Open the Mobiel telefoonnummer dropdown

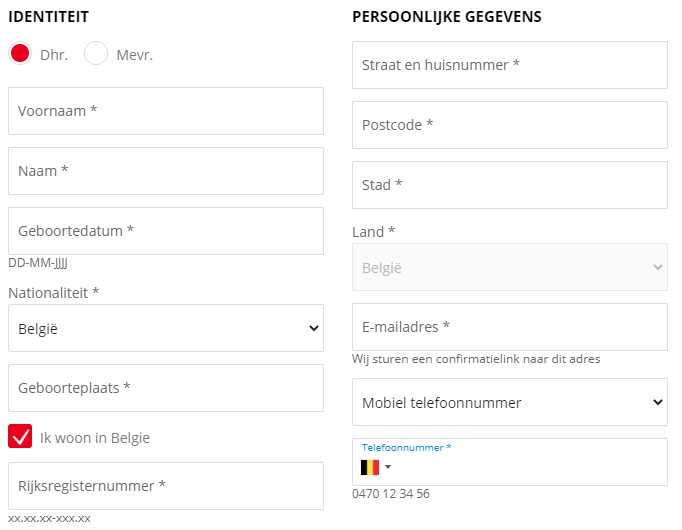[510, 402]
